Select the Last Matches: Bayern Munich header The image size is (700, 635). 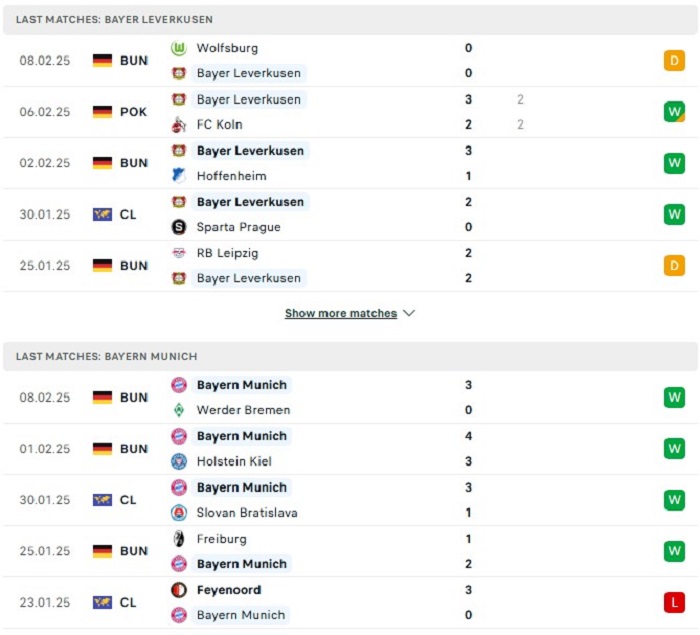350,356
